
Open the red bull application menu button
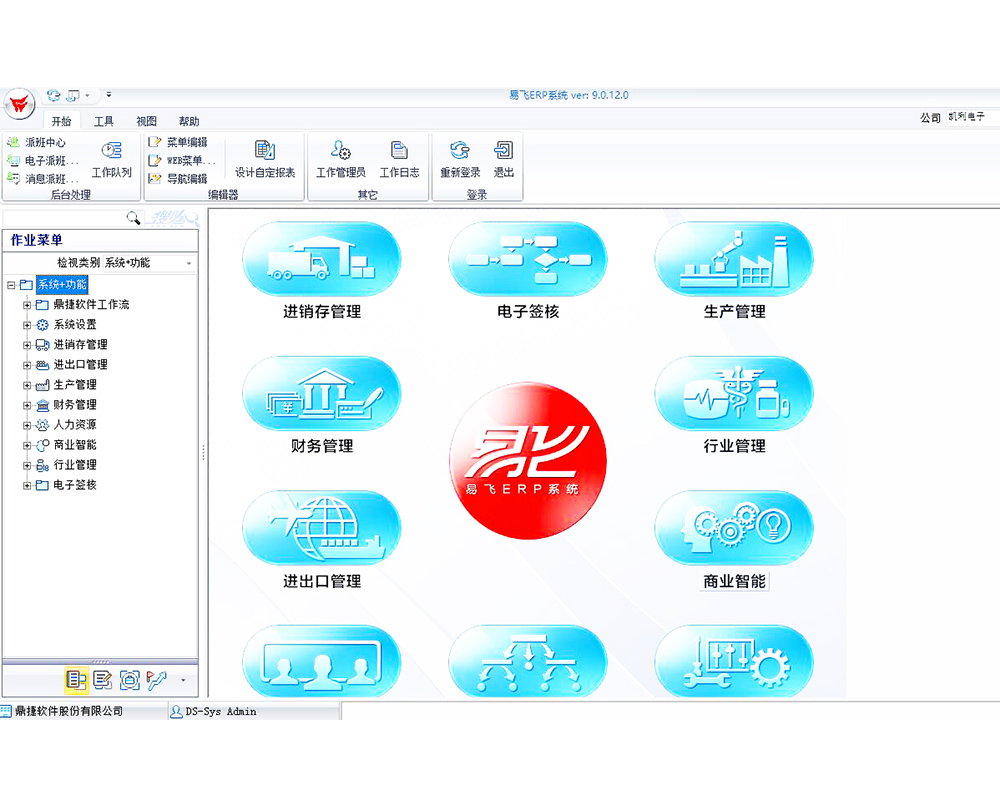(x=20, y=103)
